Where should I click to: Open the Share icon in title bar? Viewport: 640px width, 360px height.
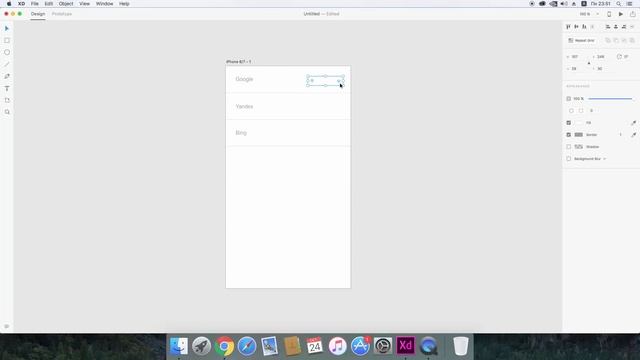[633, 14]
